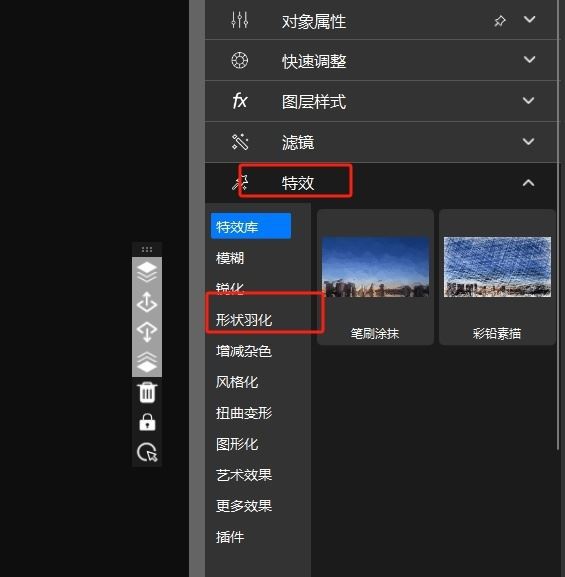
Task: Select the 增减杂色 effect category
Action: (244, 351)
